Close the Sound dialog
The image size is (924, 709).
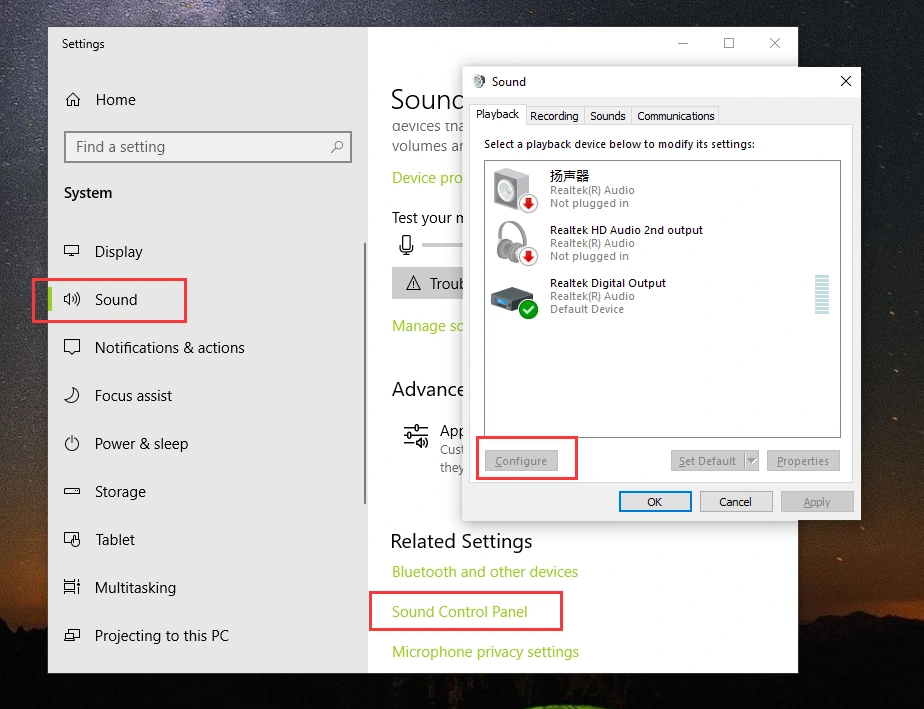coord(846,81)
